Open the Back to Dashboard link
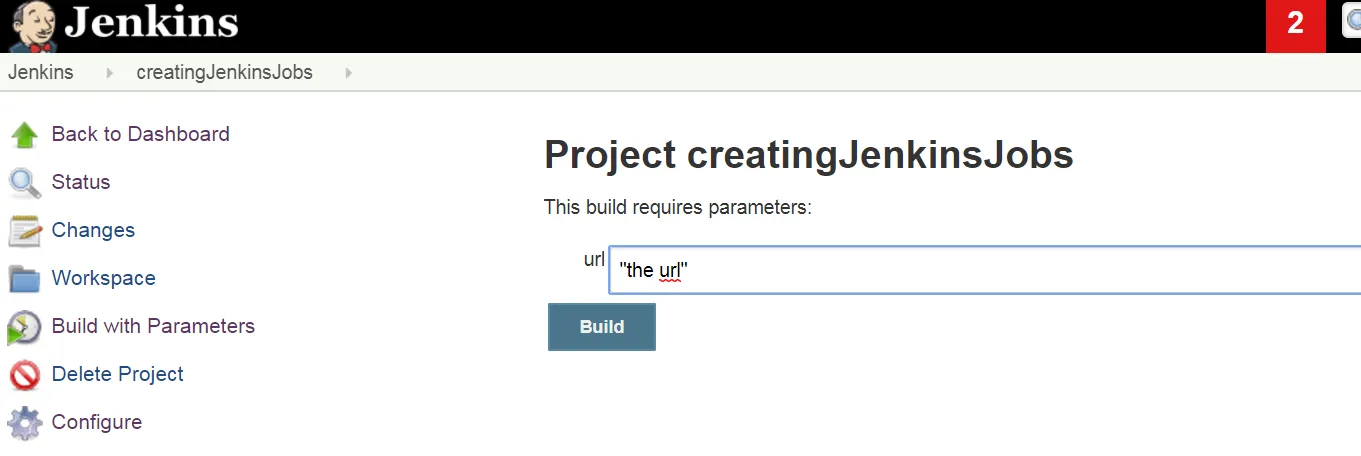Viewport: 1361px width, 456px height. (x=140, y=134)
